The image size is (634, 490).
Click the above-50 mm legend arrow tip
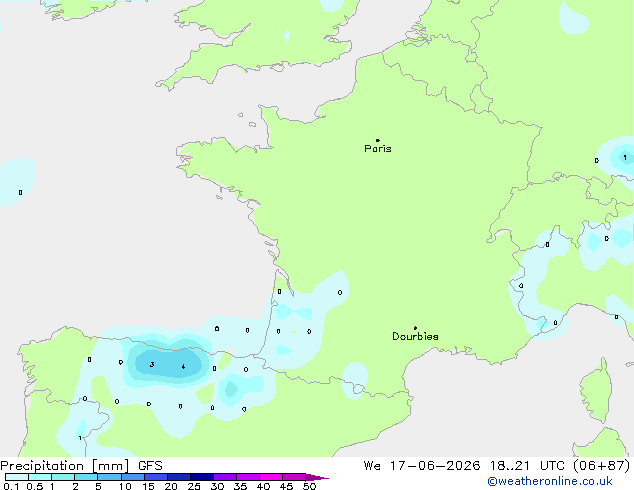[x=317, y=477]
